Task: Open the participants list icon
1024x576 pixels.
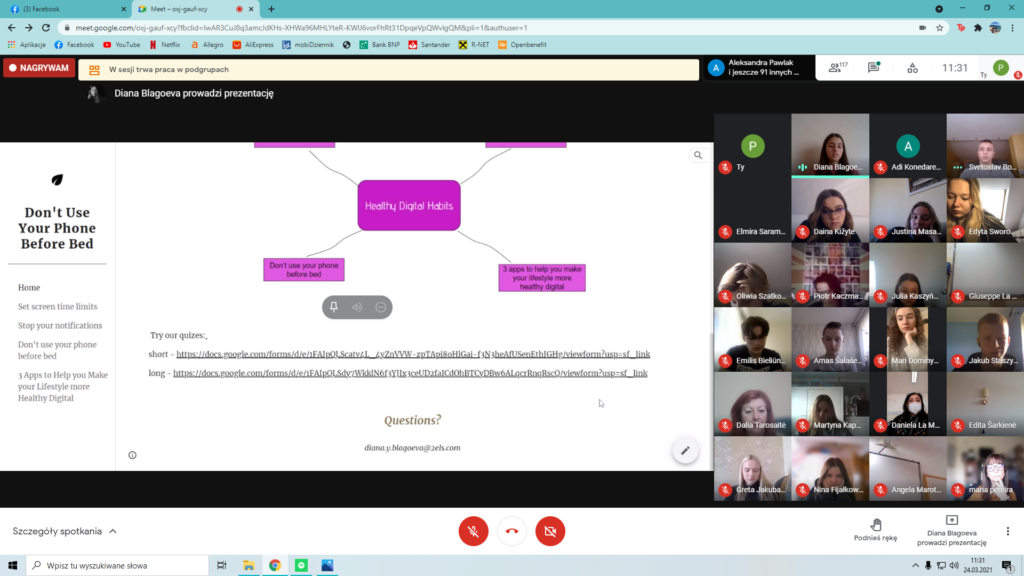Action: point(834,68)
